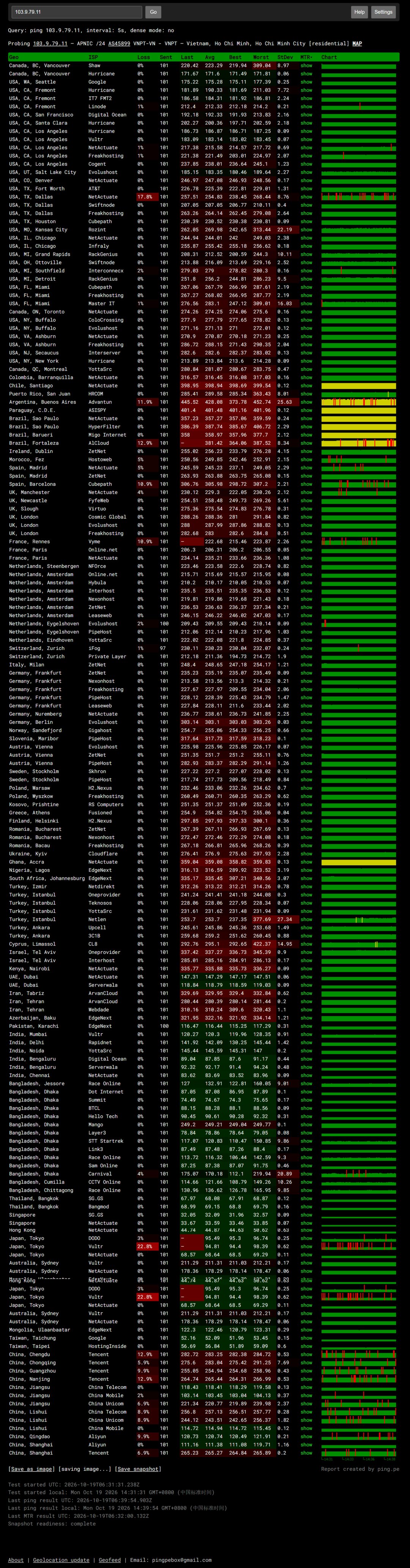Click the Go button
This screenshot has width=410, height=1568.
pyautogui.click(x=153, y=11)
